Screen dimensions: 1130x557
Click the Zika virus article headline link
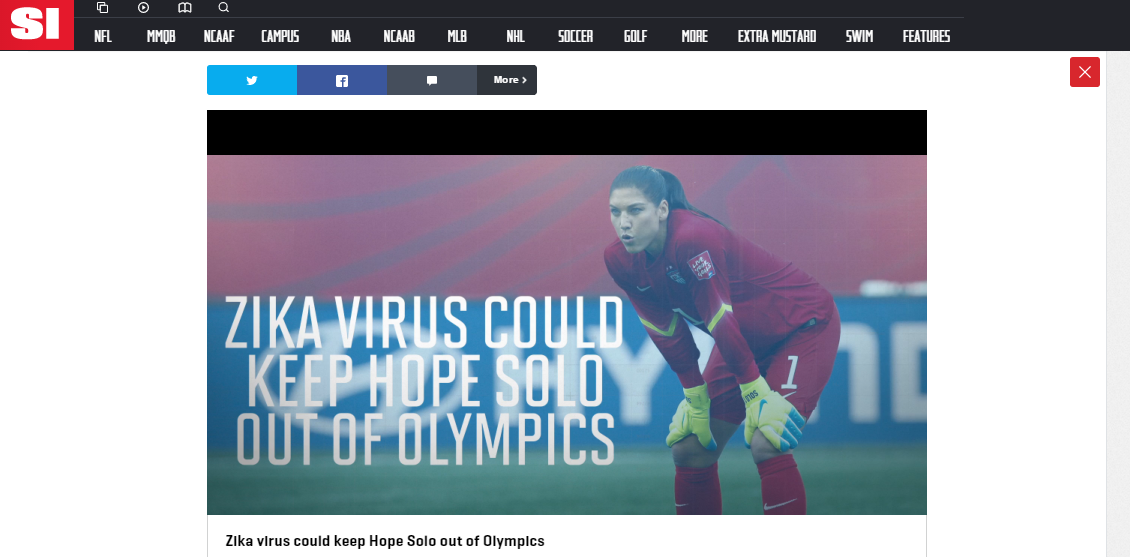pos(385,540)
